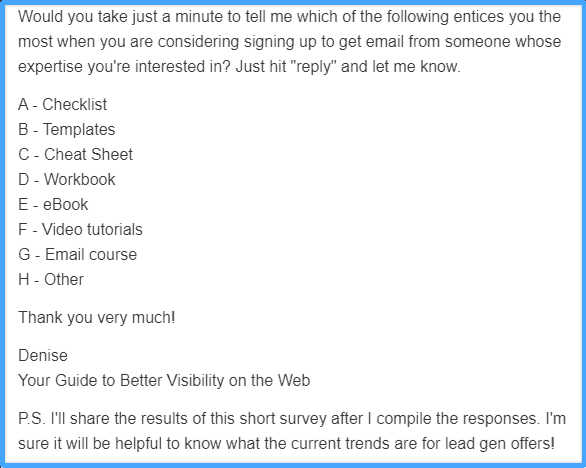Click the "G - Email course" line

point(77,255)
